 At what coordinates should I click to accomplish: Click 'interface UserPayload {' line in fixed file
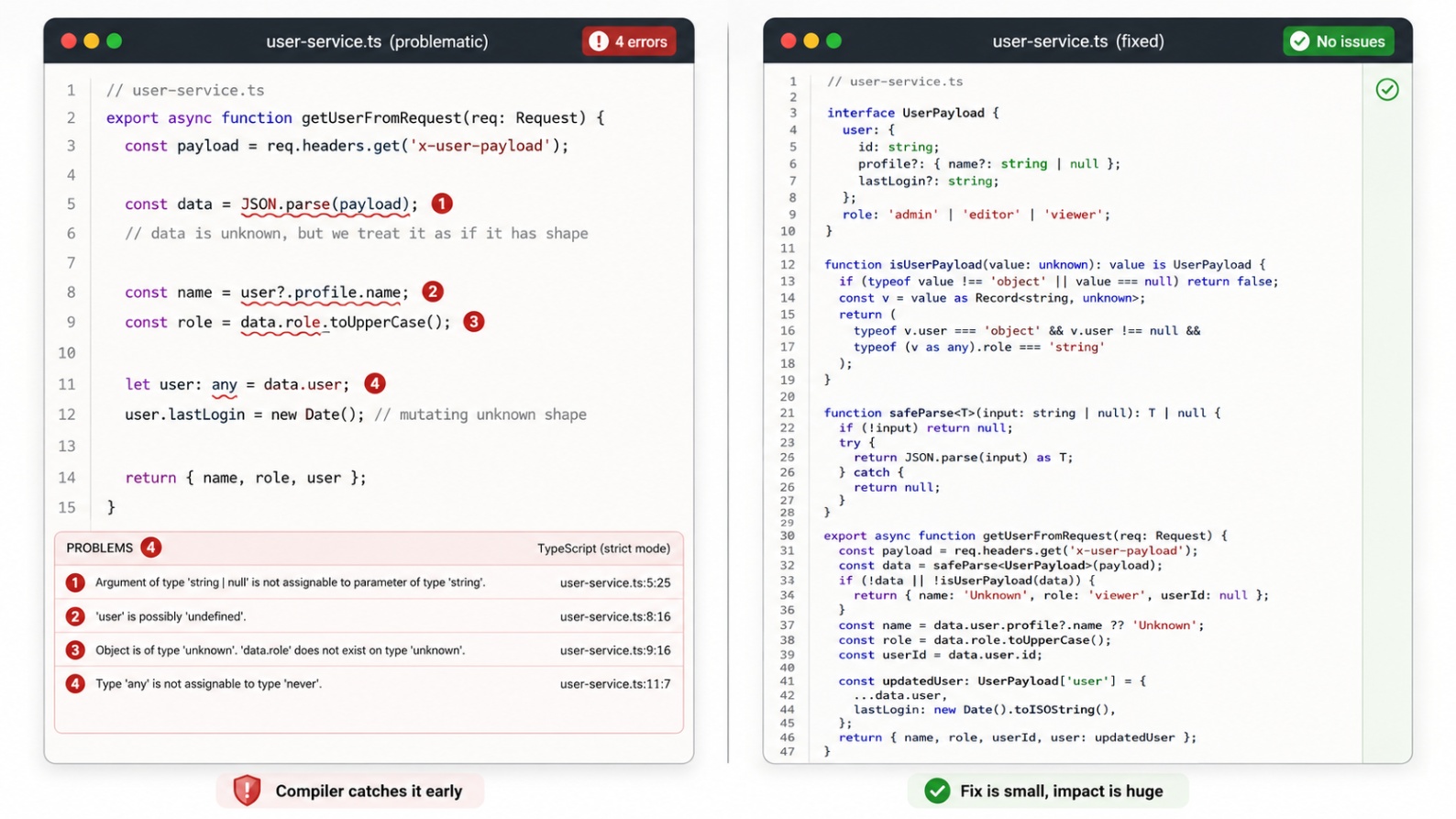pos(913,113)
